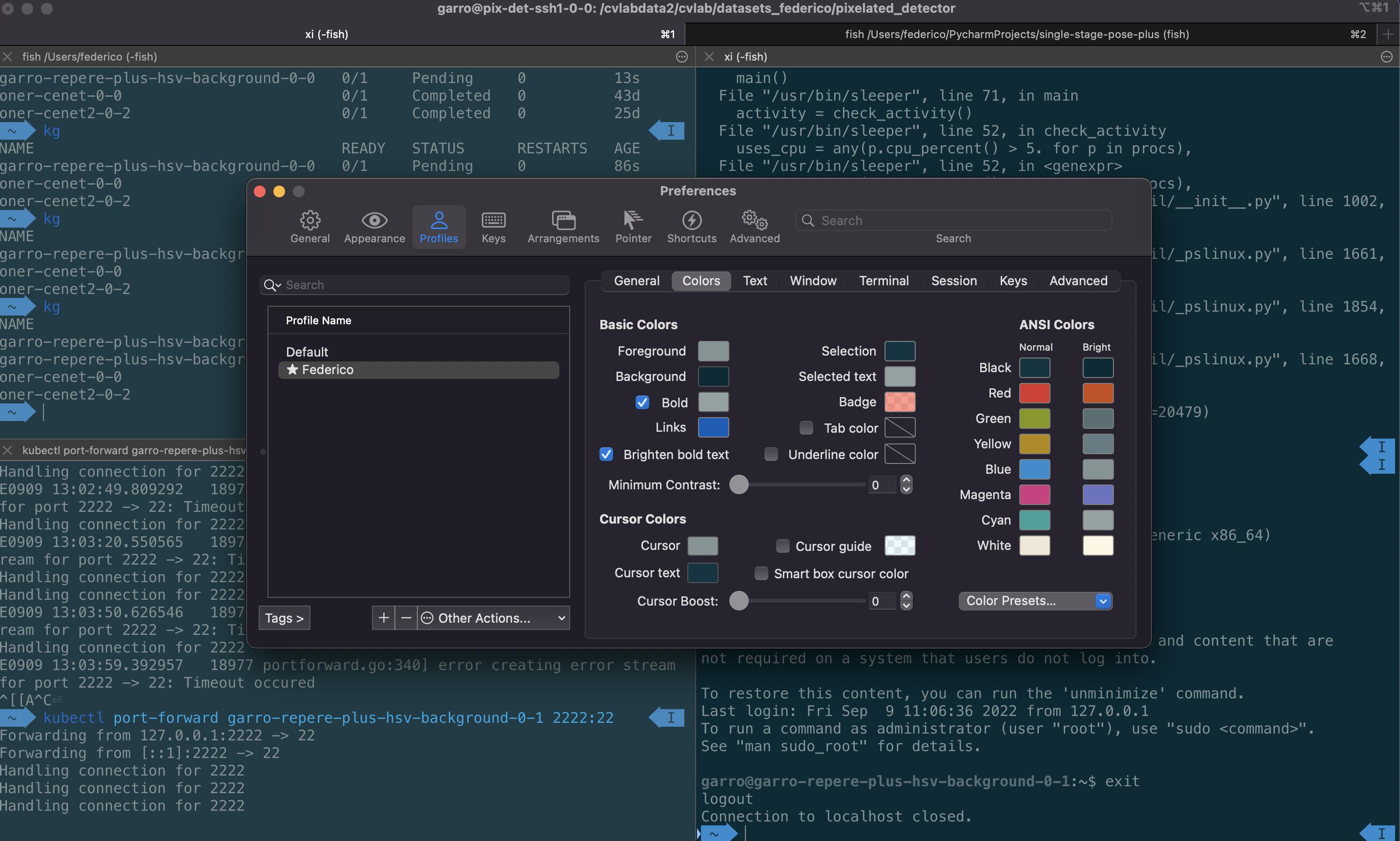Select the Profiles preferences icon

[x=439, y=226]
